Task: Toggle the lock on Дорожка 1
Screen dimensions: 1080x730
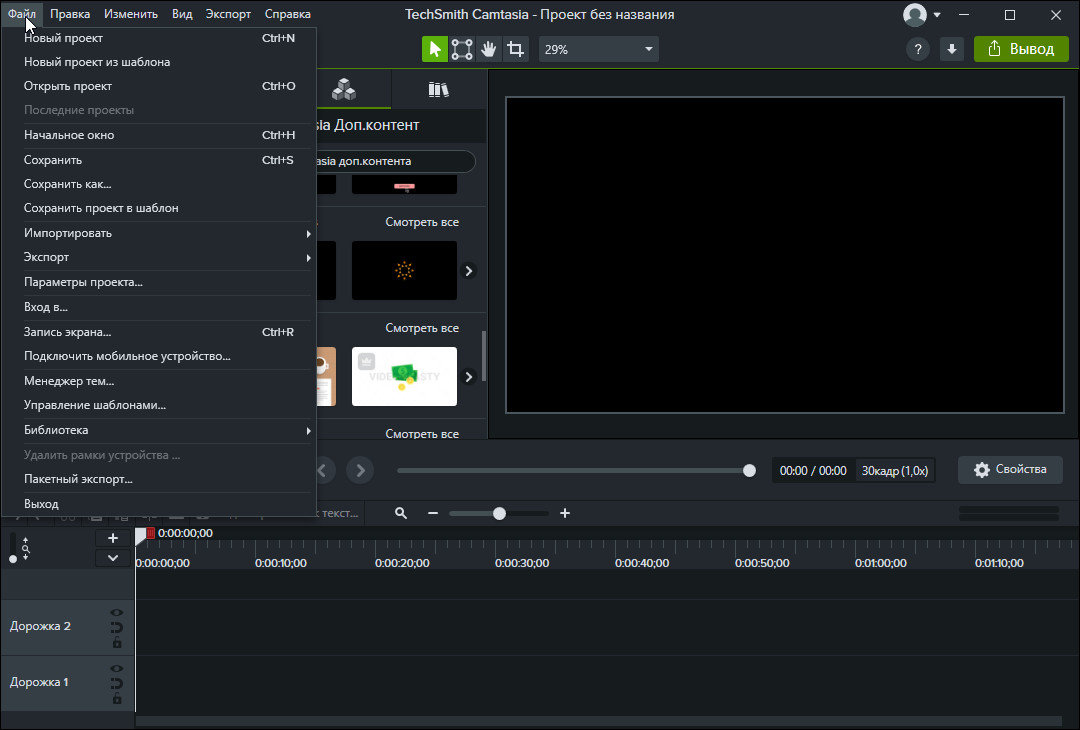Action: (117, 699)
